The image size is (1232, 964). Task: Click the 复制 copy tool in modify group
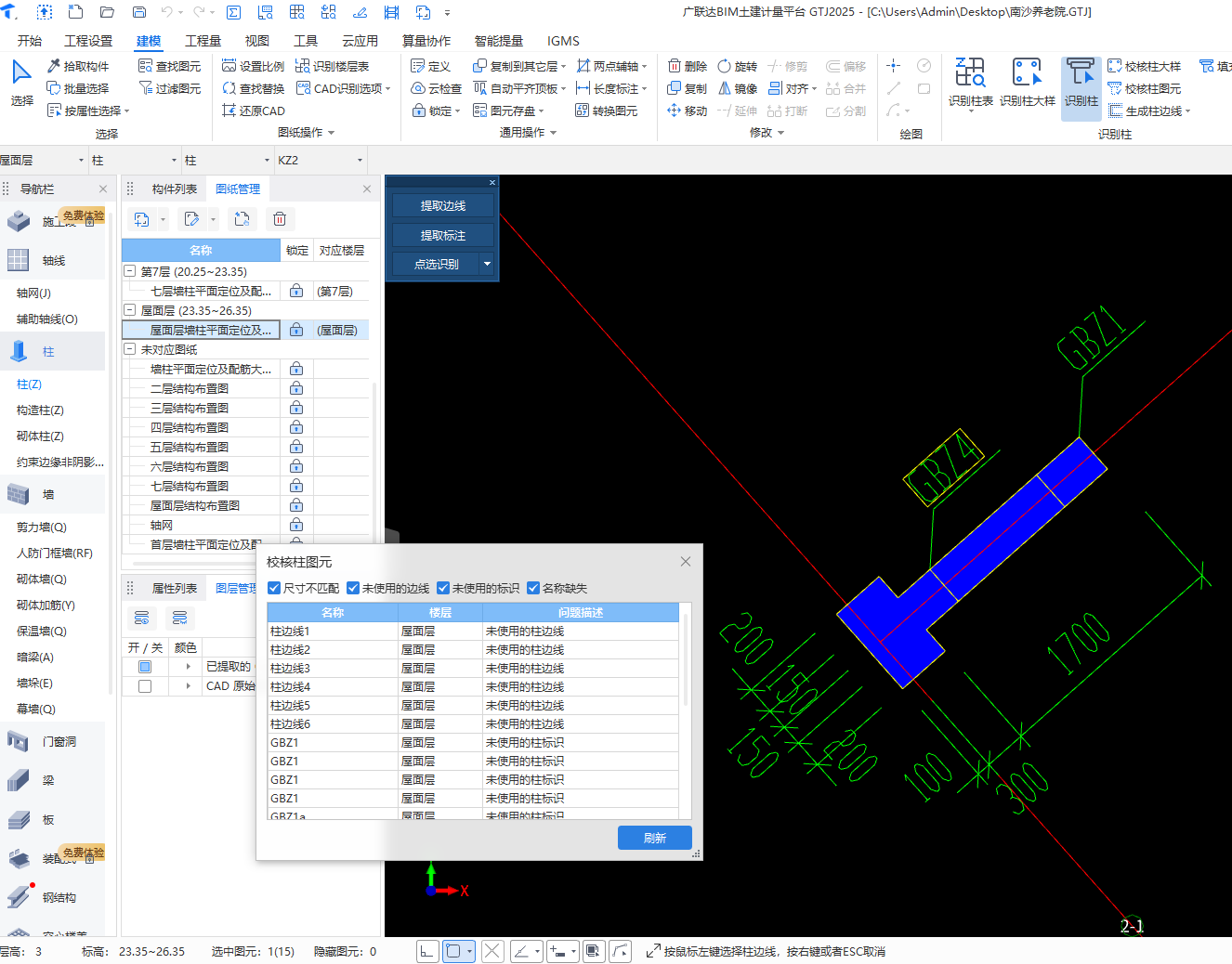click(687, 88)
